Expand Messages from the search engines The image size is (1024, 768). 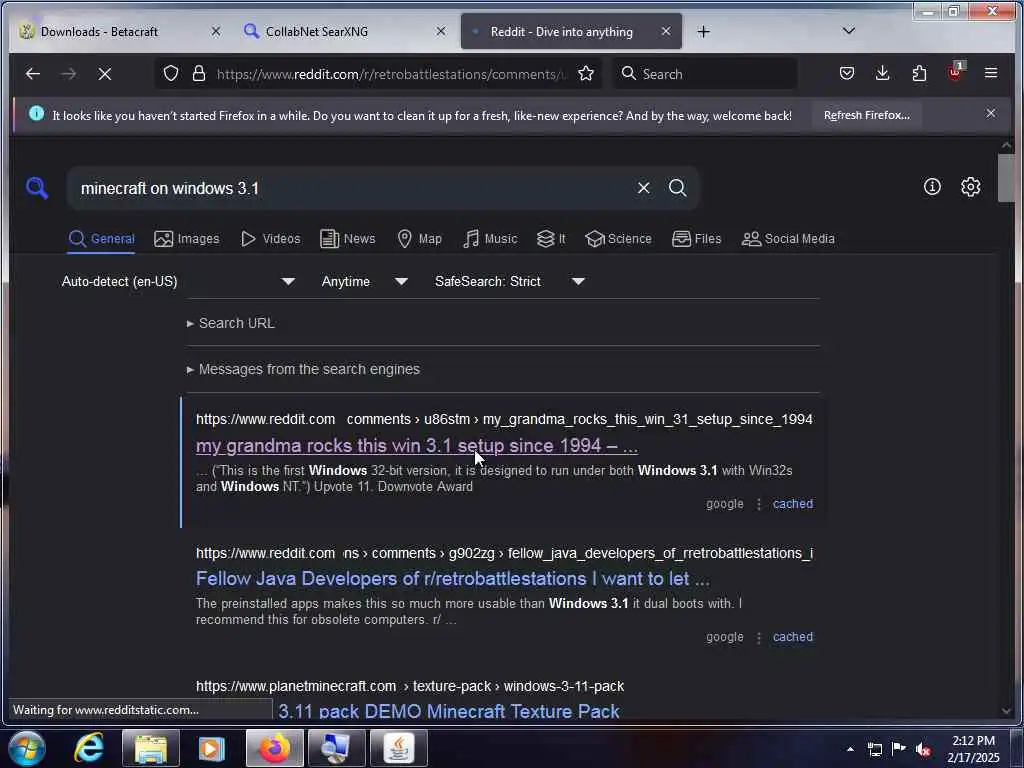[303, 369]
